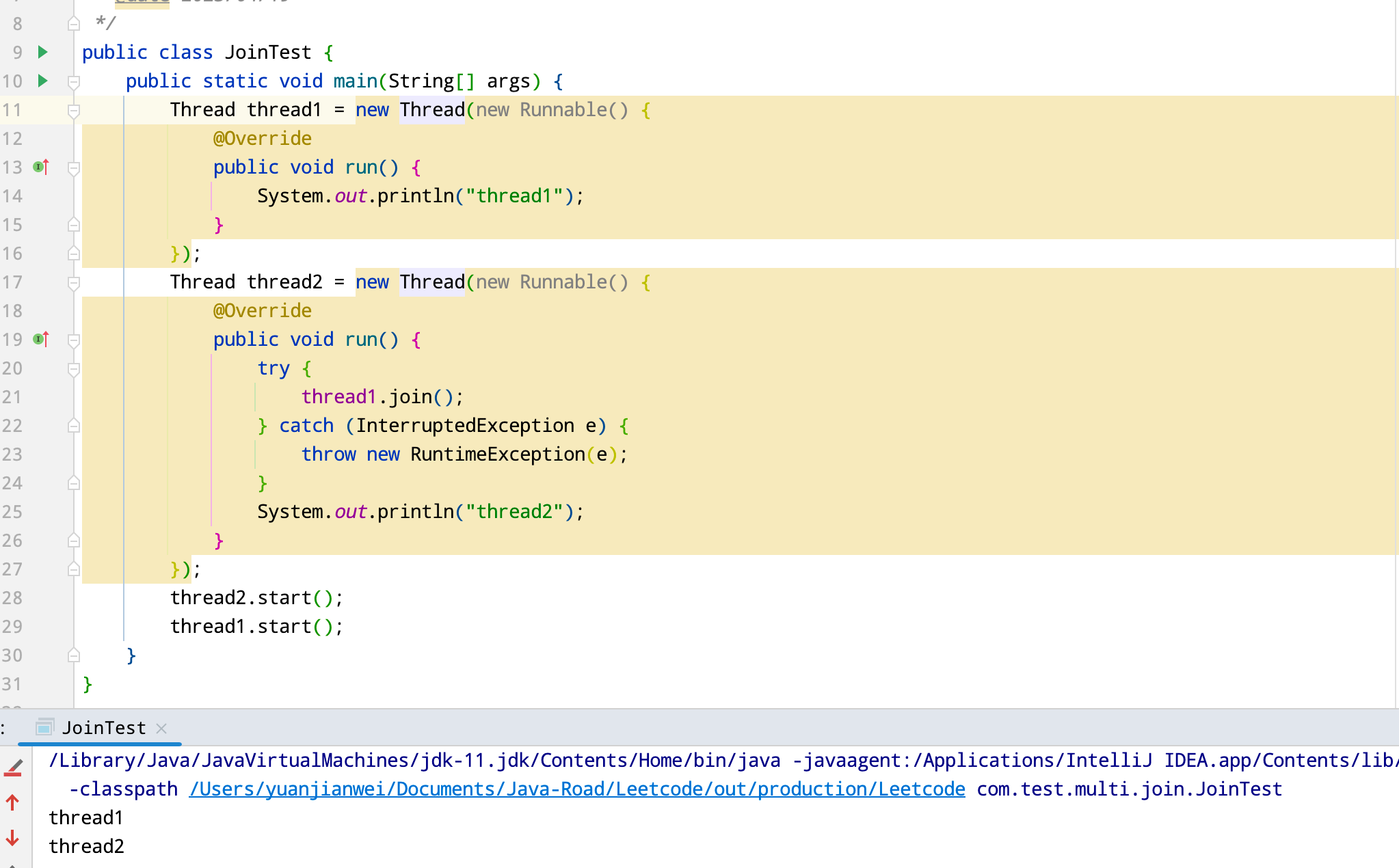Click RuntimeException on line 23
Viewport: 1399px width, 868px height.
(x=498, y=454)
